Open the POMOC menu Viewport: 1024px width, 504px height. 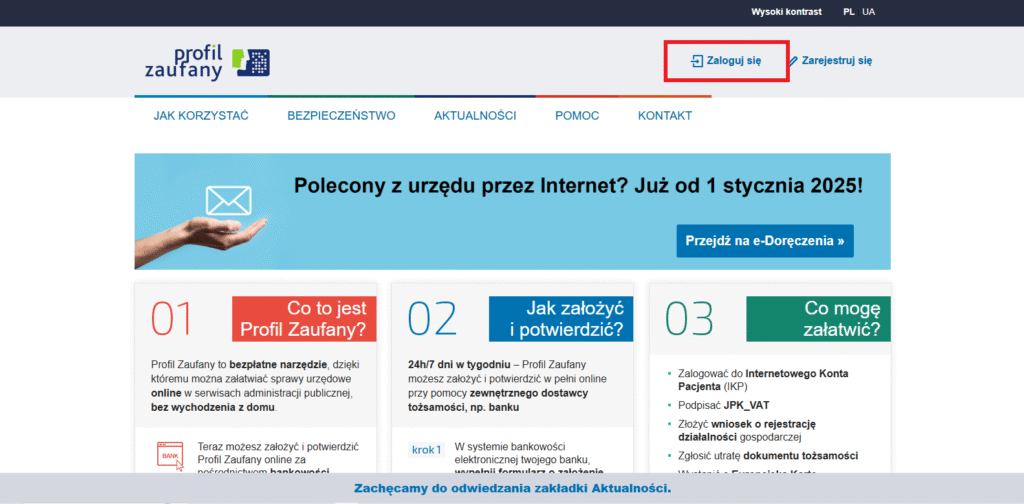tap(577, 116)
